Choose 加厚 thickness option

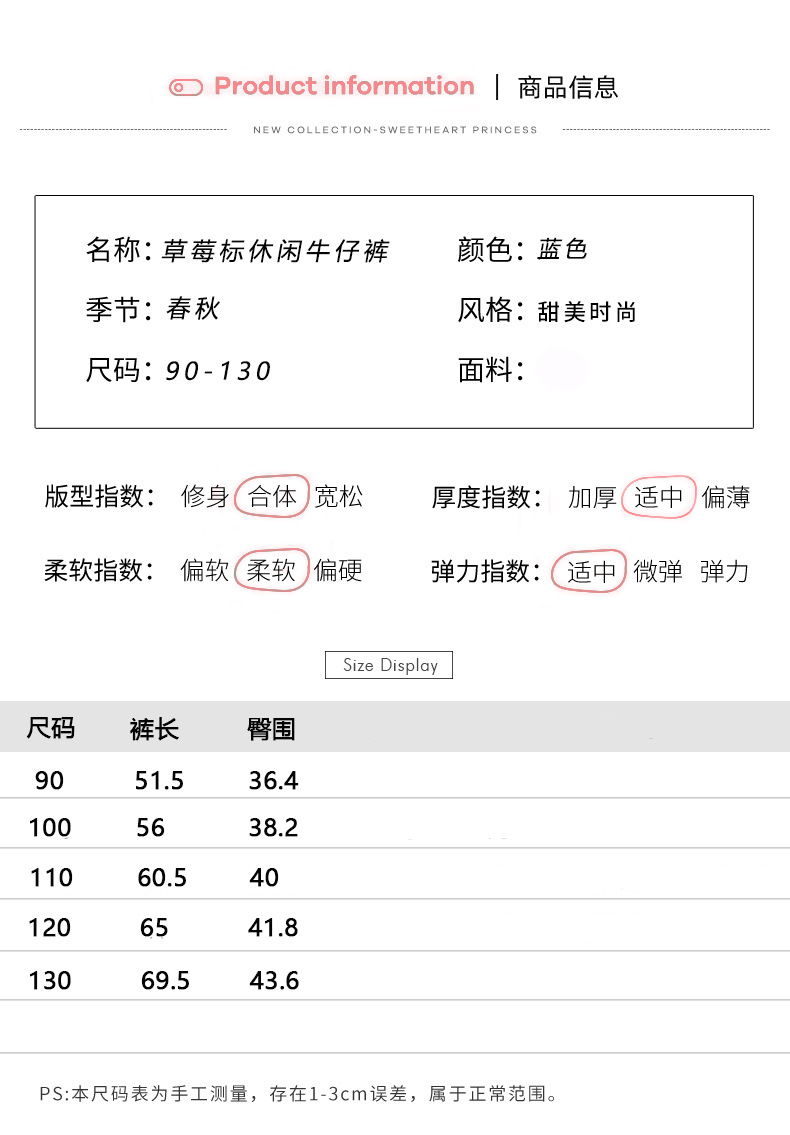(x=592, y=497)
